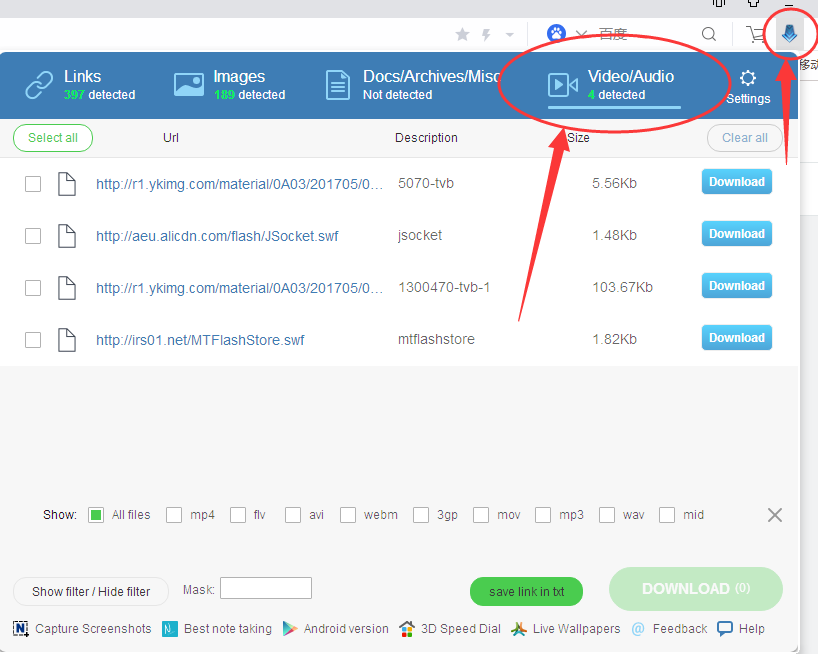Click the 1.82Kb size value

[x=615, y=340]
